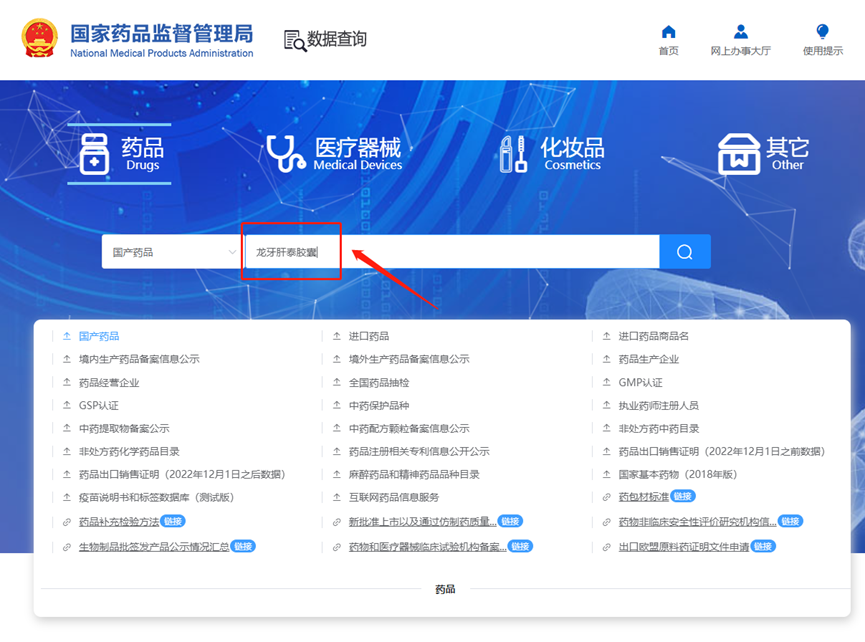Open 境外生产药品备案信息公示
Screen dimensions: 865x642
point(409,360)
